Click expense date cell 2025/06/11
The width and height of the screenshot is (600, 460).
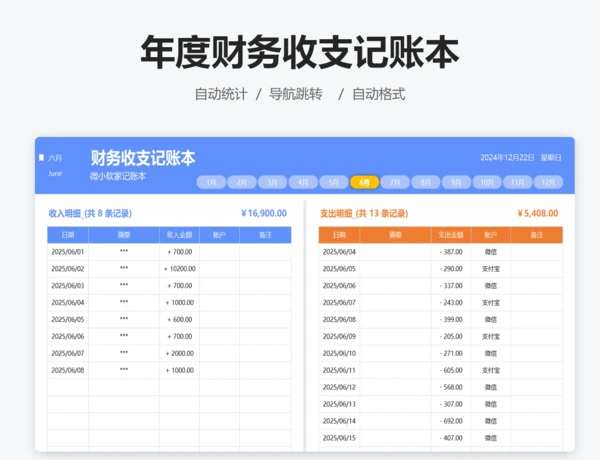pos(339,370)
